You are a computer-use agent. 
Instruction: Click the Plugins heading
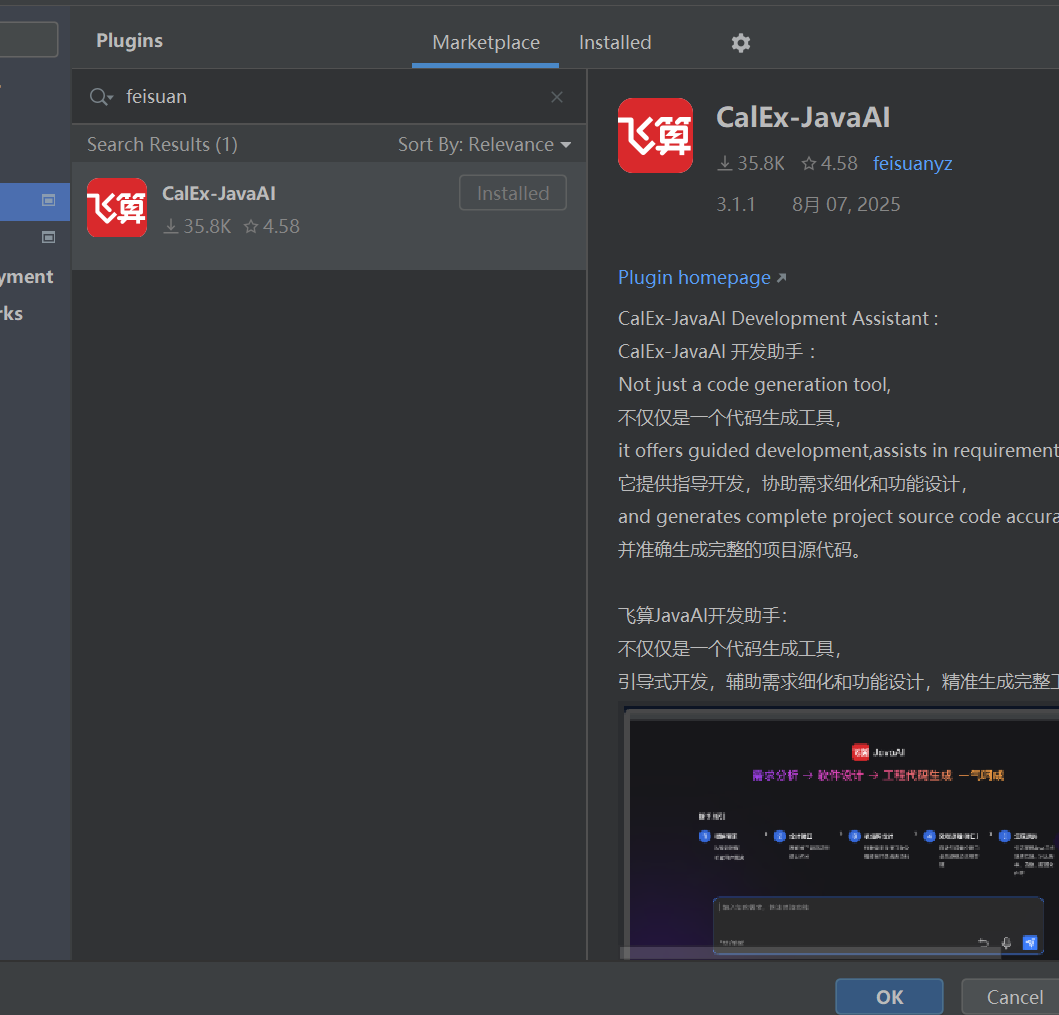129,41
